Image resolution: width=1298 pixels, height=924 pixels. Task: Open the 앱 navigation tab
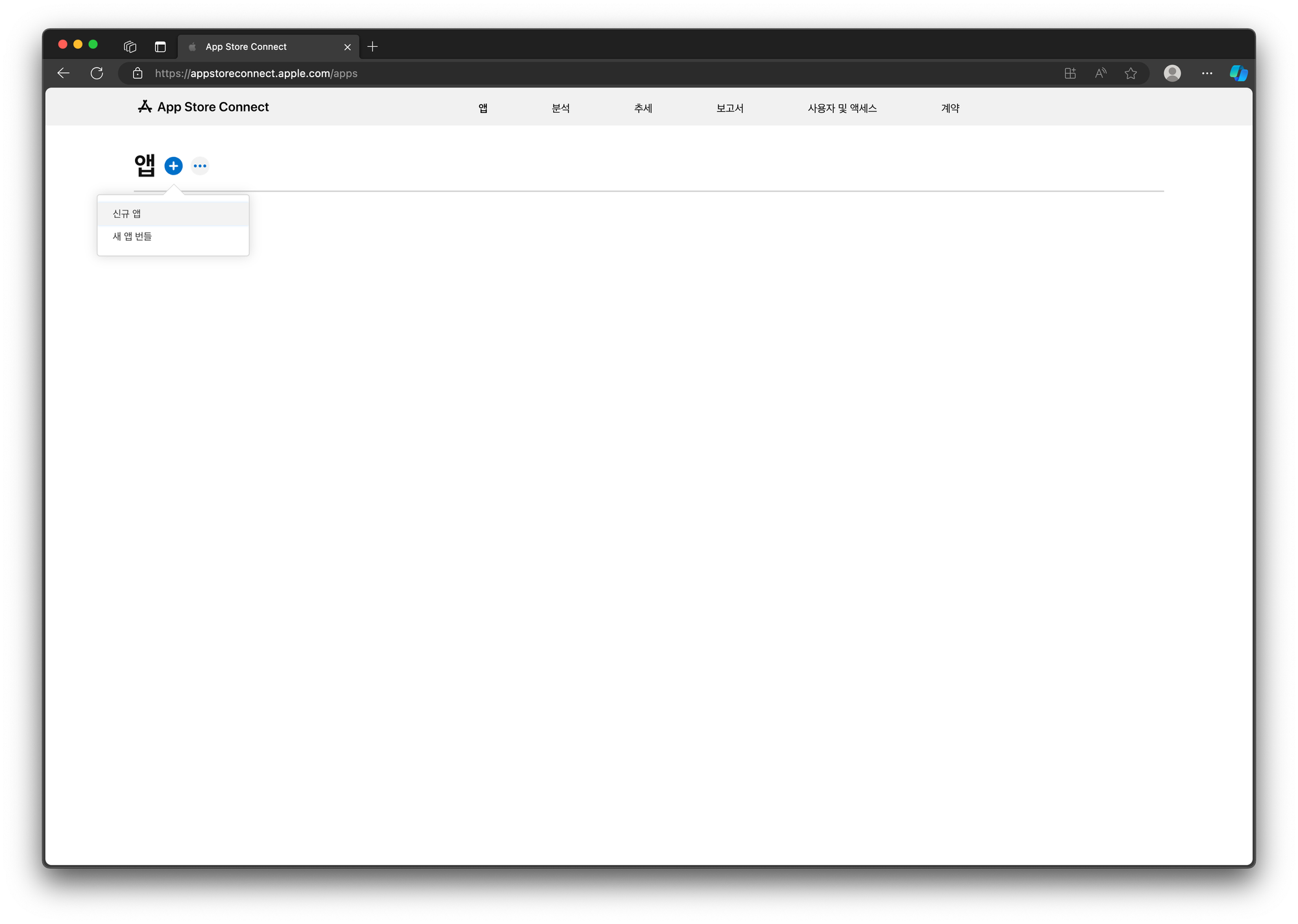[483, 108]
